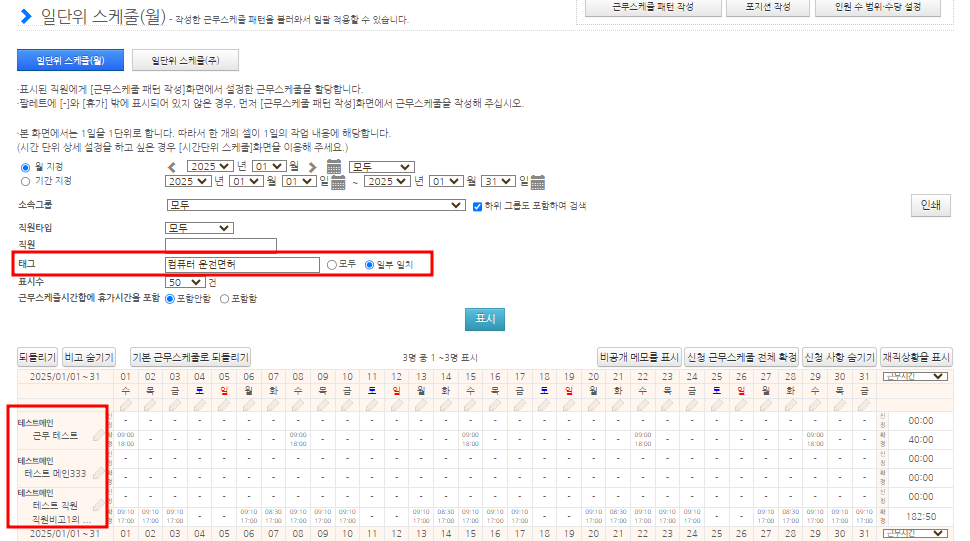Click the 인쇄 print button
The image size is (970, 541).
(x=930, y=206)
